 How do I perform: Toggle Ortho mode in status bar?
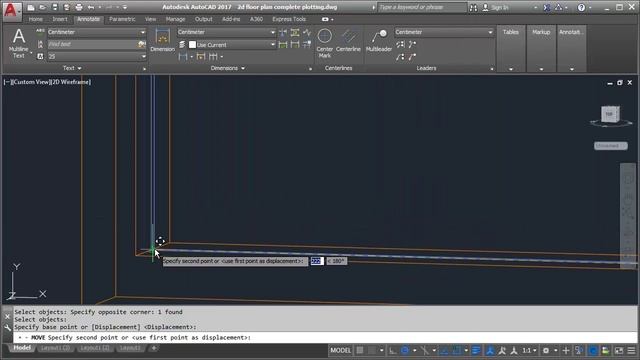(x=392, y=350)
